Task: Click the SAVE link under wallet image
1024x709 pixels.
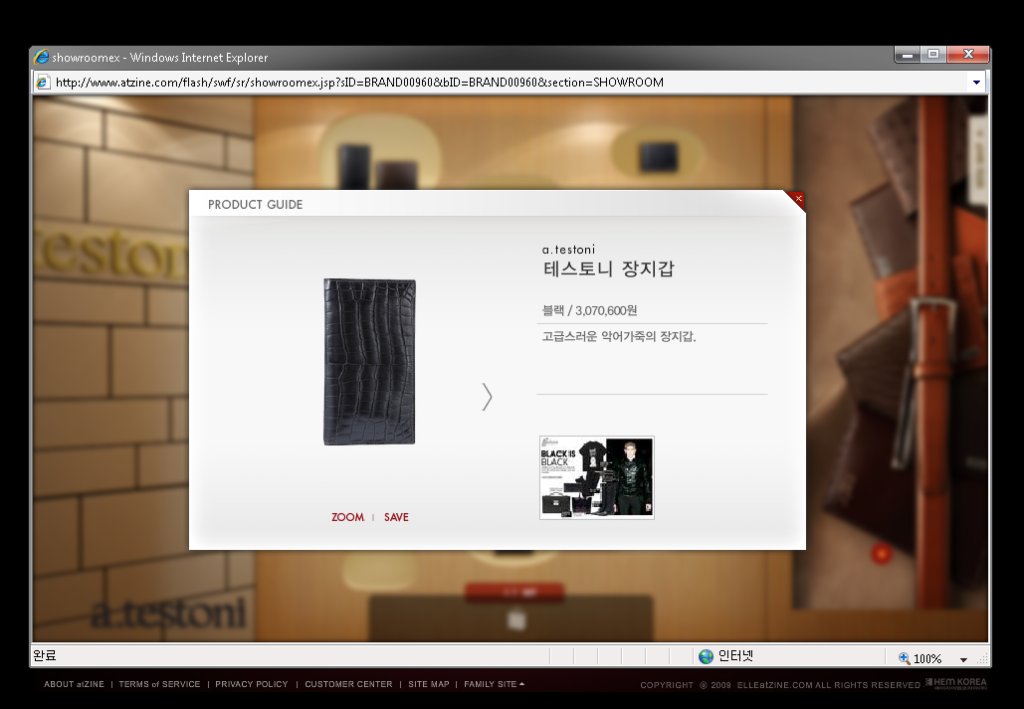Action: 396,517
